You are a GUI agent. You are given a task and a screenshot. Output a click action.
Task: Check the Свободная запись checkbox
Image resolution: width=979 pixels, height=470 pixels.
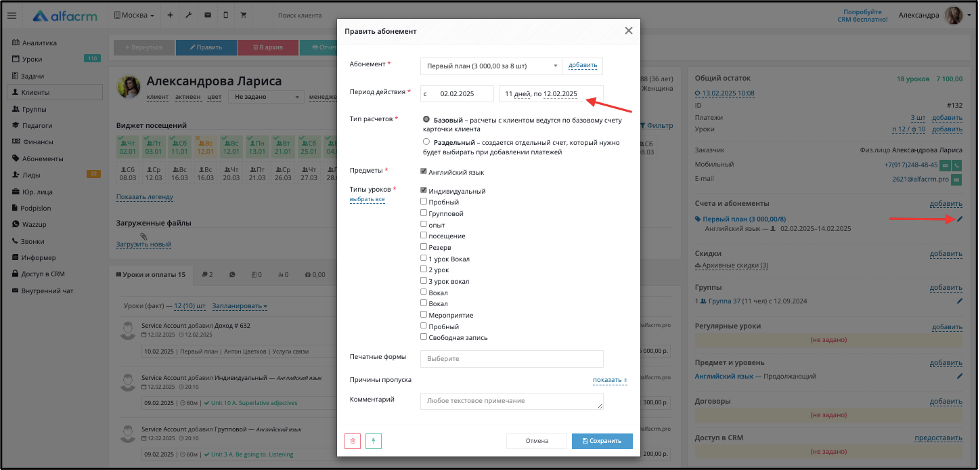point(423,337)
